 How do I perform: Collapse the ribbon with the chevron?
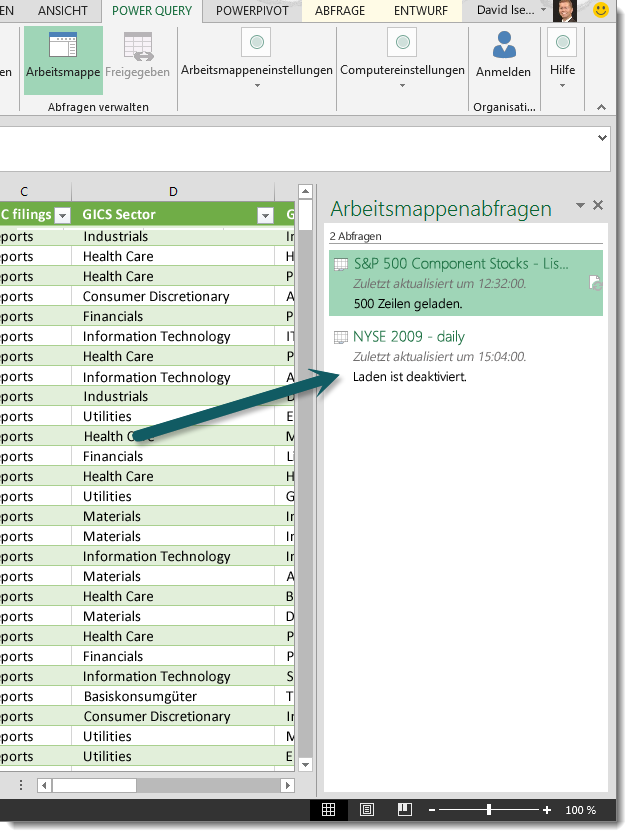[602, 107]
